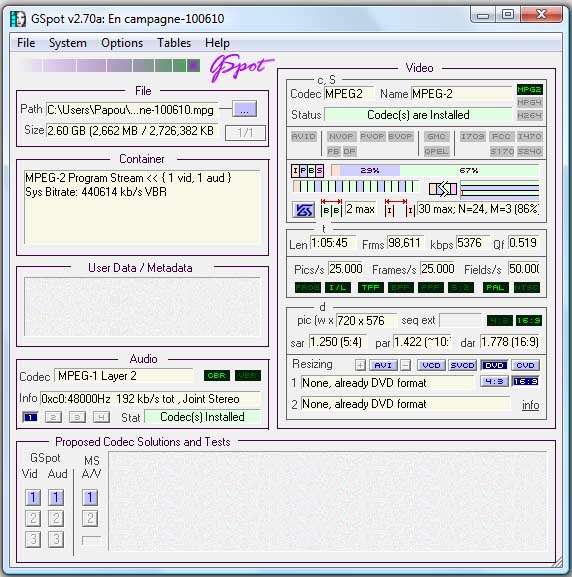The image size is (572, 577).
Task: Click the Path text field
Action: [132, 110]
